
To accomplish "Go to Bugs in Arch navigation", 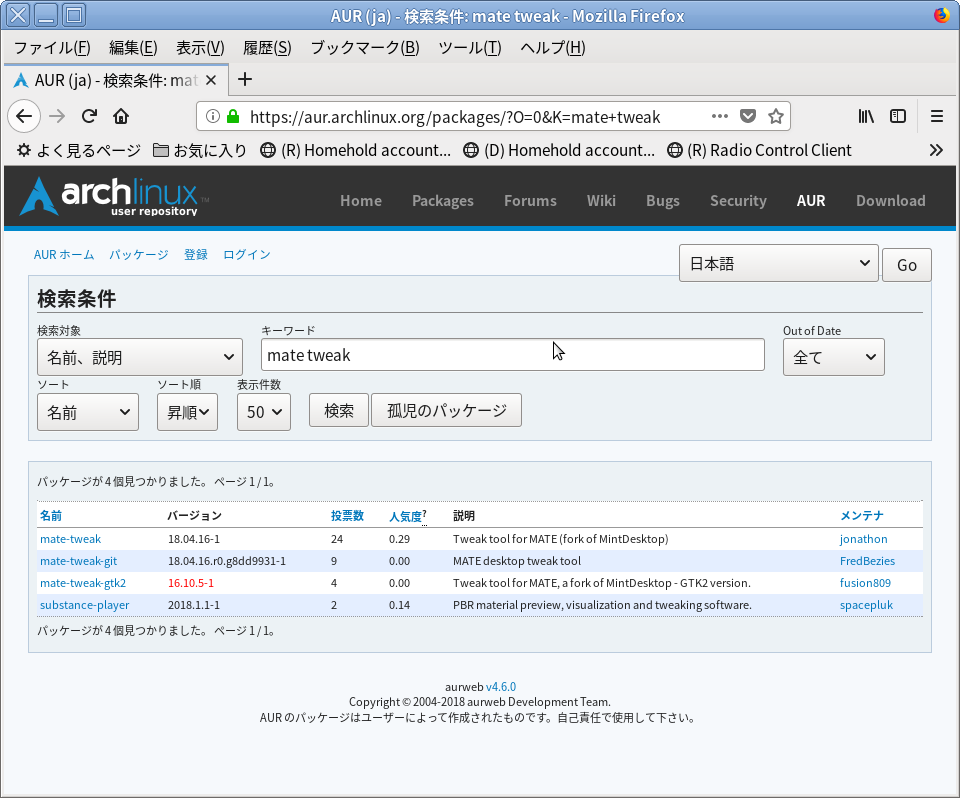I will [x=663, y=201].
